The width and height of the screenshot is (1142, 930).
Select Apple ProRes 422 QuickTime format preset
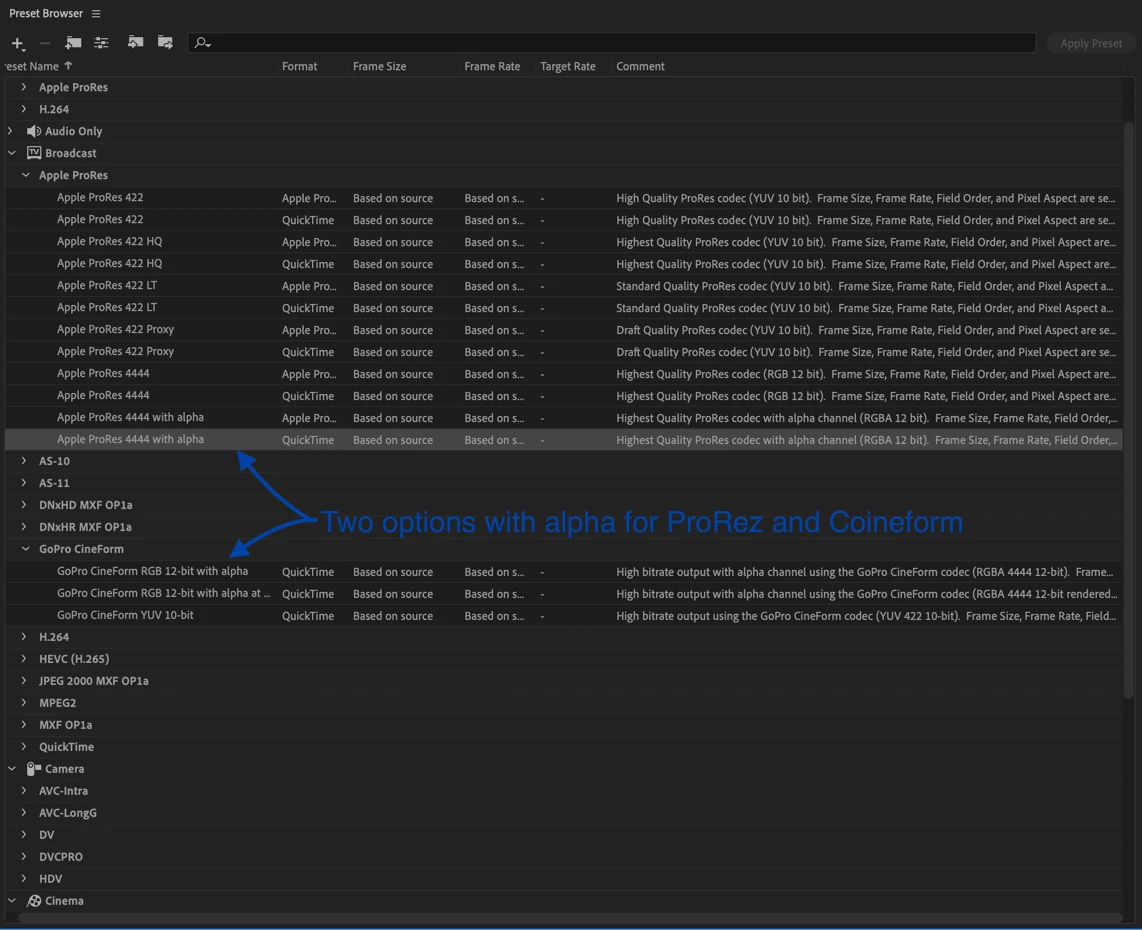tap(563, 220)
